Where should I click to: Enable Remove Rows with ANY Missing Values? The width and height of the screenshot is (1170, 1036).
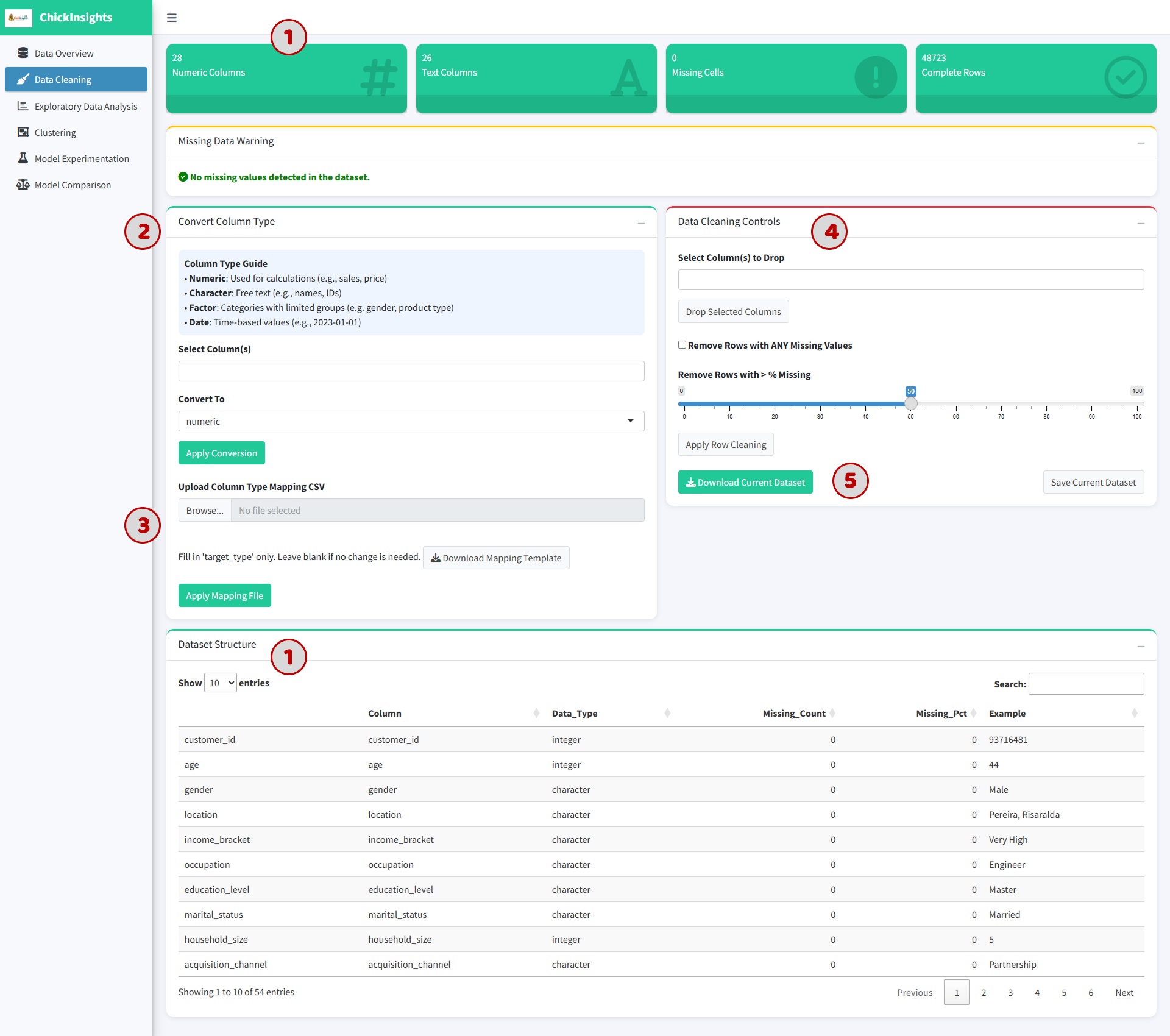click(x=682, y=345)
